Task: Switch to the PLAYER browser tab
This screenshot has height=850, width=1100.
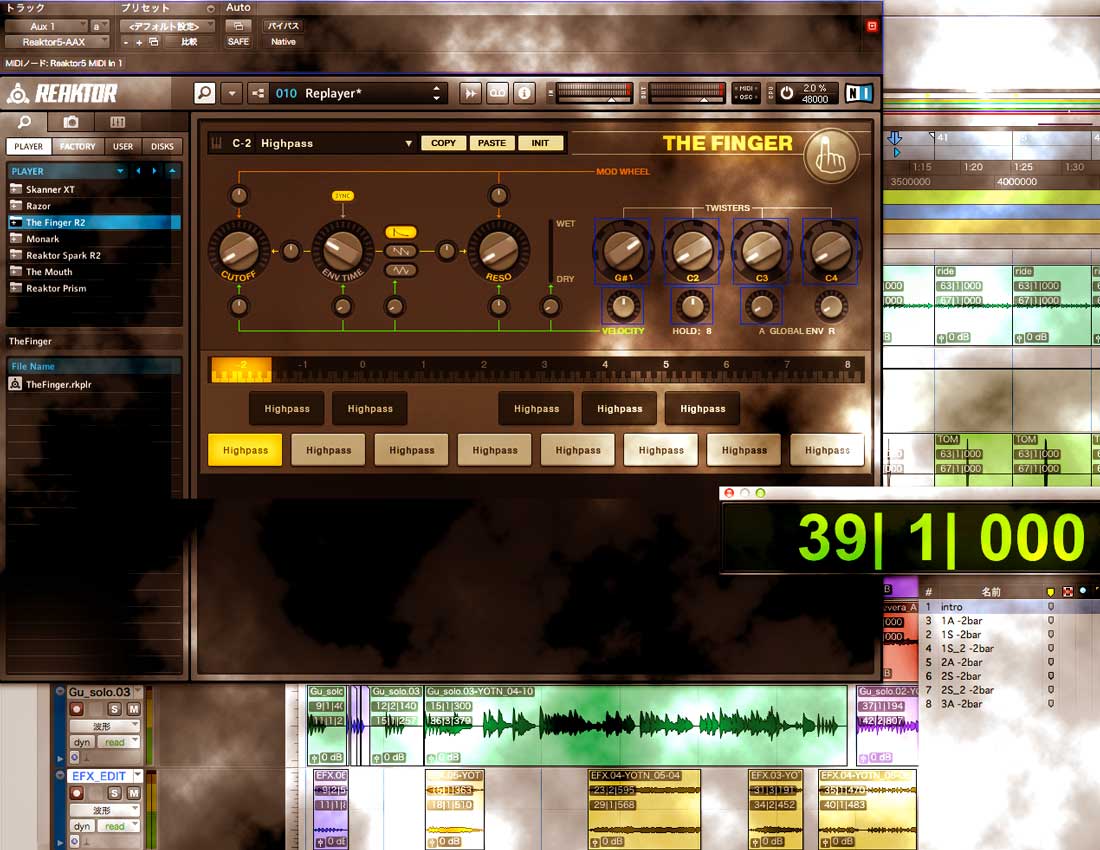Action: (x=28, y=147)
